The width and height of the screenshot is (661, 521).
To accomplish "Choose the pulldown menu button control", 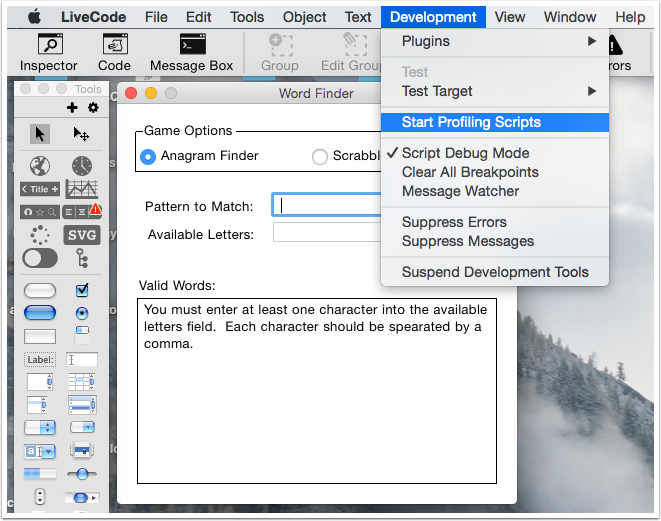I will 82,427.
